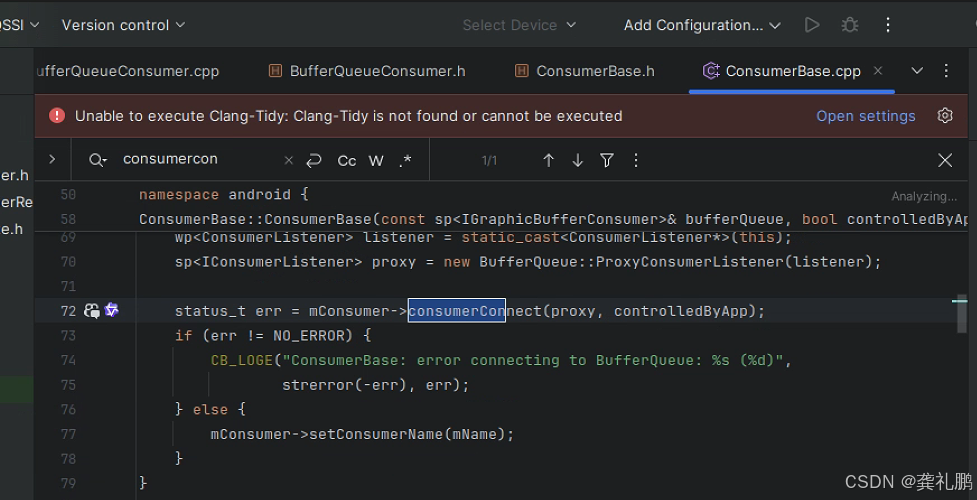
Task: Show the hidden editor tabs list chevron
Action: coord(917,71)
